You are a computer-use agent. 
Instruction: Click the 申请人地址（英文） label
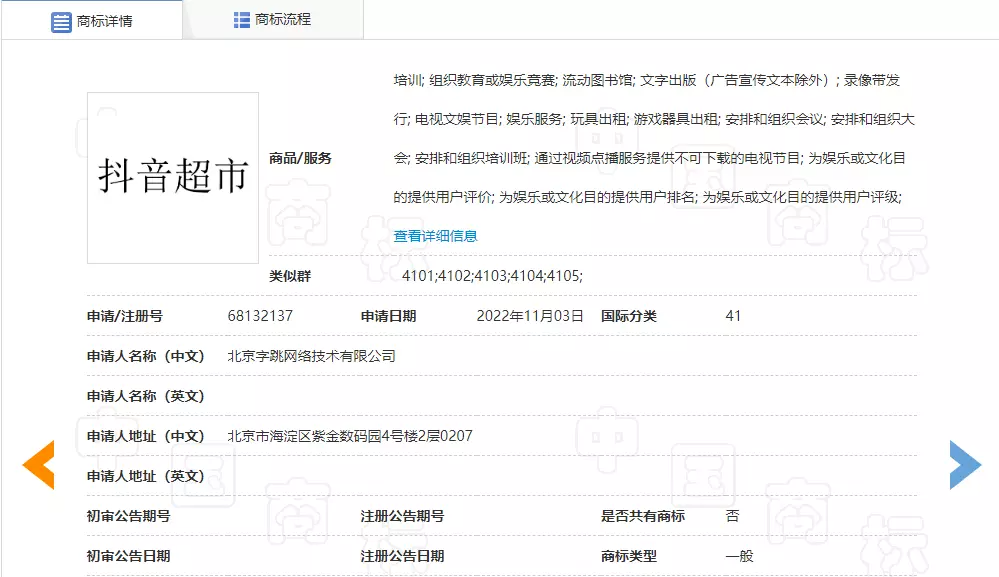pyautogui.click(x=146, y=476)
